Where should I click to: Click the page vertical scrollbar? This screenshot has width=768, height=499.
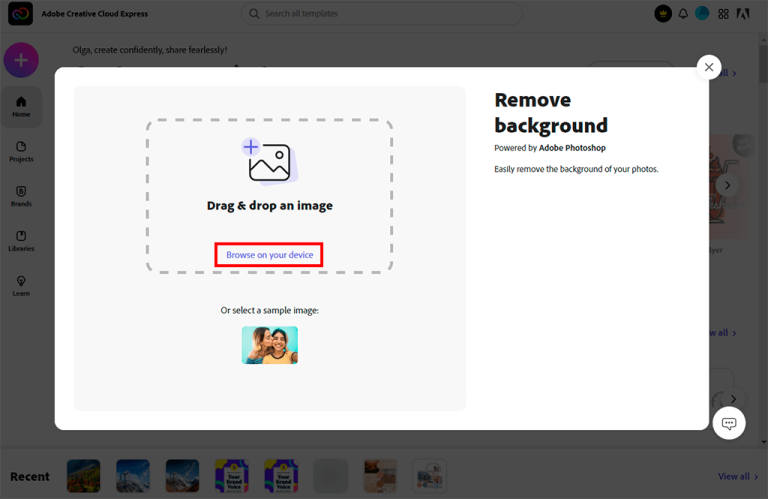click(x=764, y=64)
